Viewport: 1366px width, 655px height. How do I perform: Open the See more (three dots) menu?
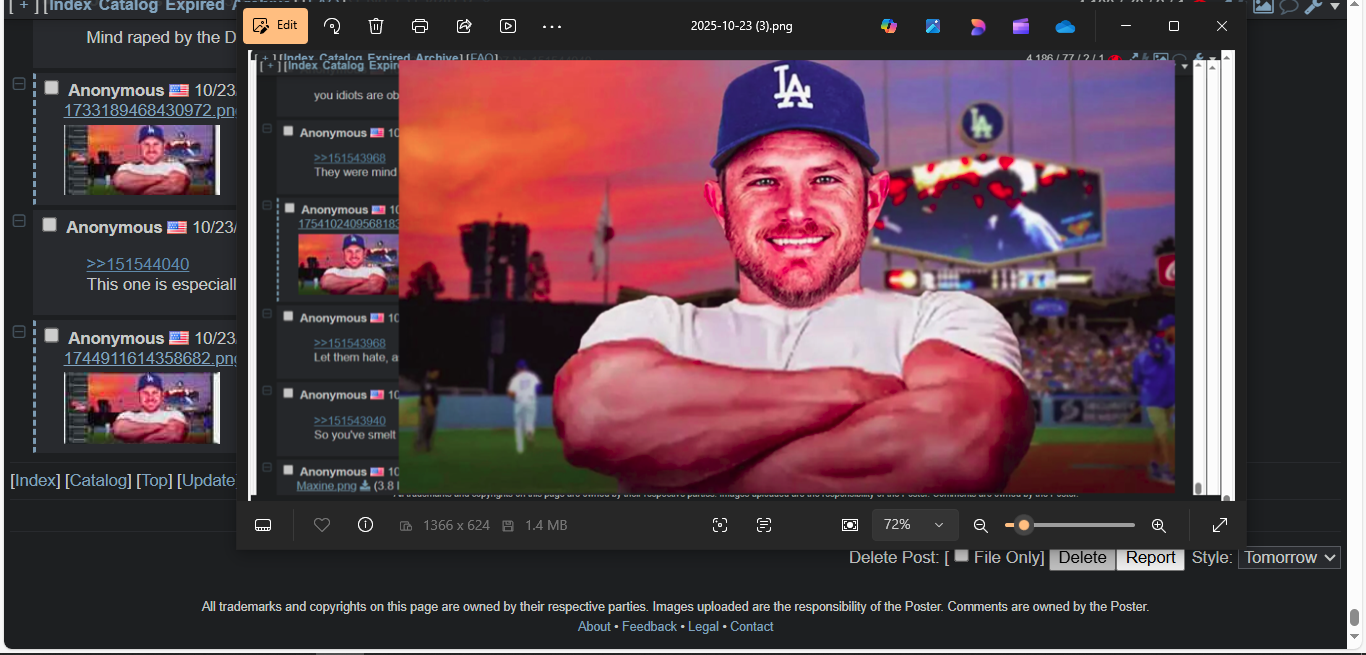coord(552,26)
